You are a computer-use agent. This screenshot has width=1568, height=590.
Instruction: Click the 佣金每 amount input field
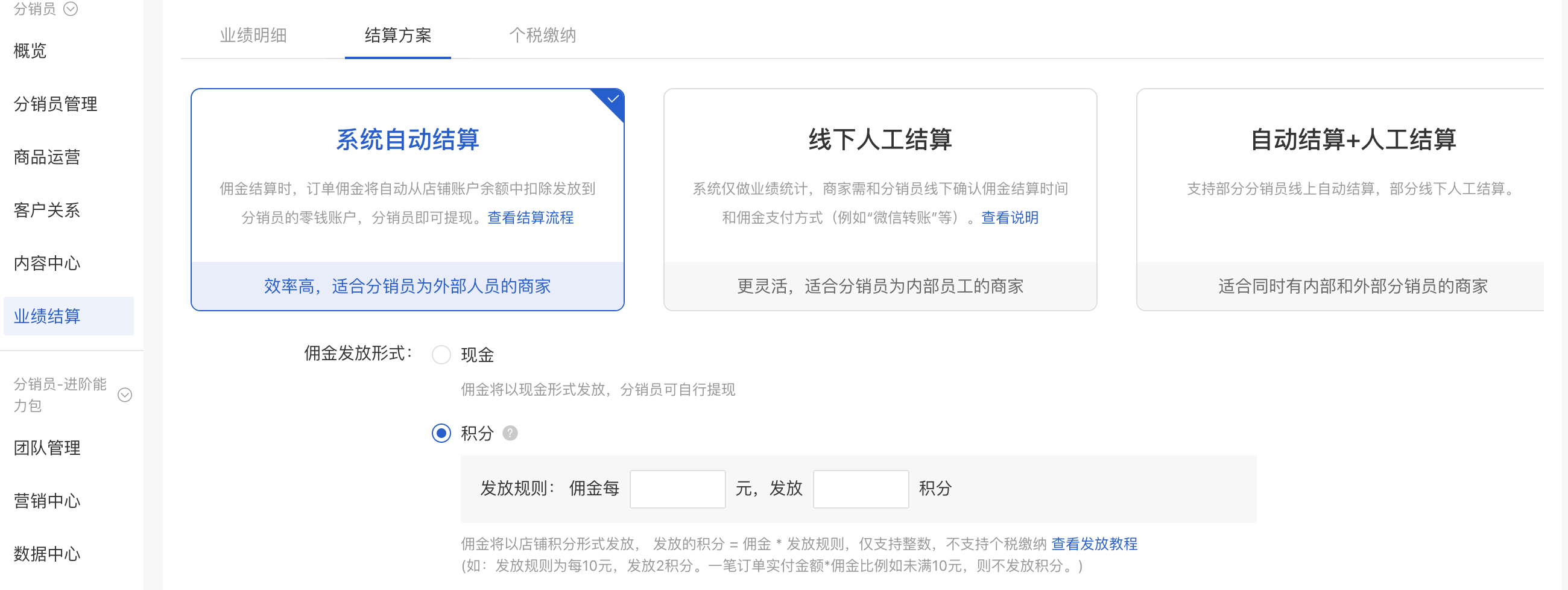677,489
